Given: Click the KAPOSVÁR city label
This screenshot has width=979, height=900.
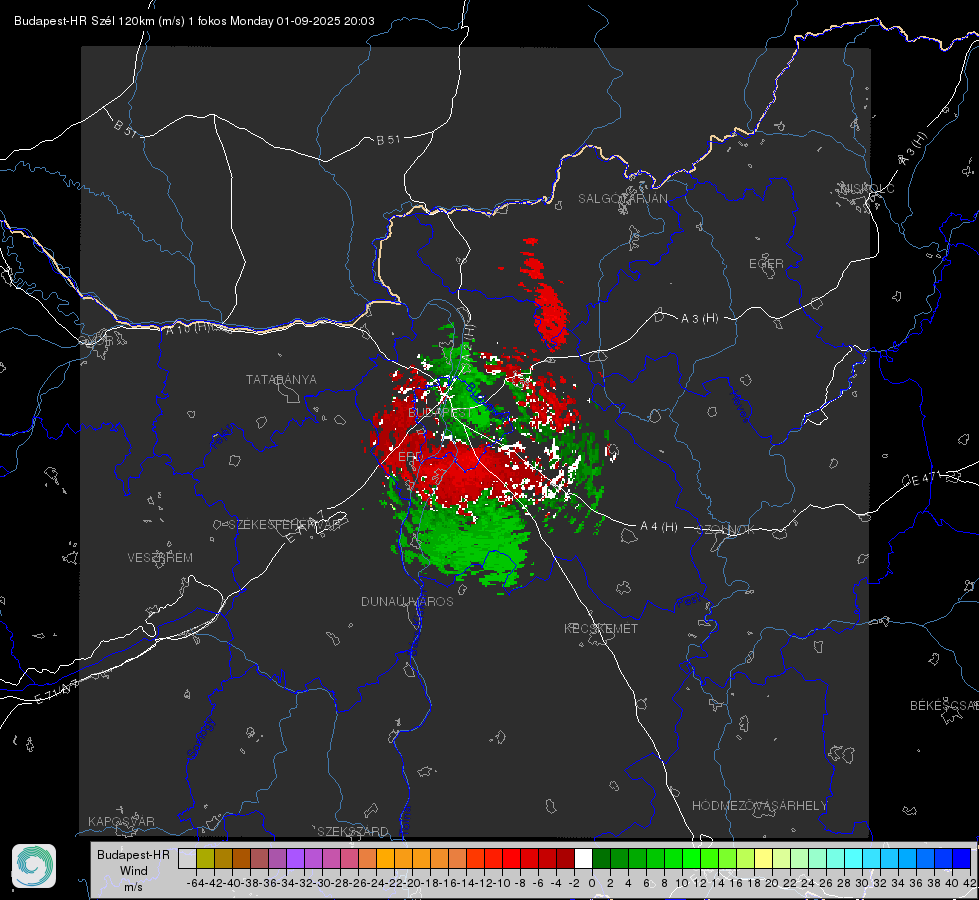Looking at the screenshot, I should coord(121,821).
